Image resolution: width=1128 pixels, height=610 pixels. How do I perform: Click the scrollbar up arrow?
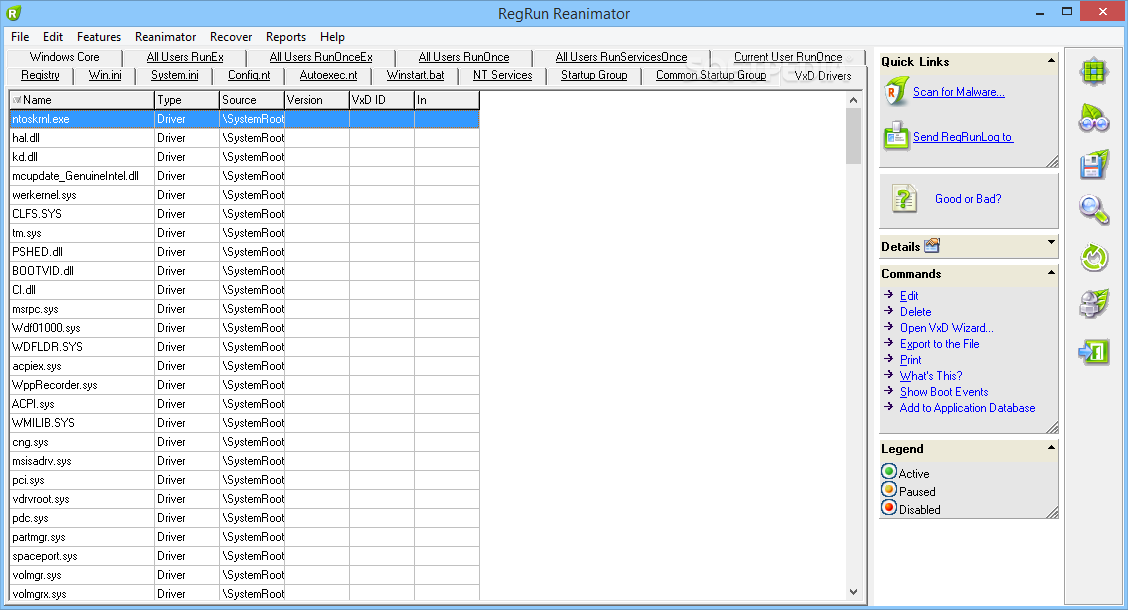[853, 100]
